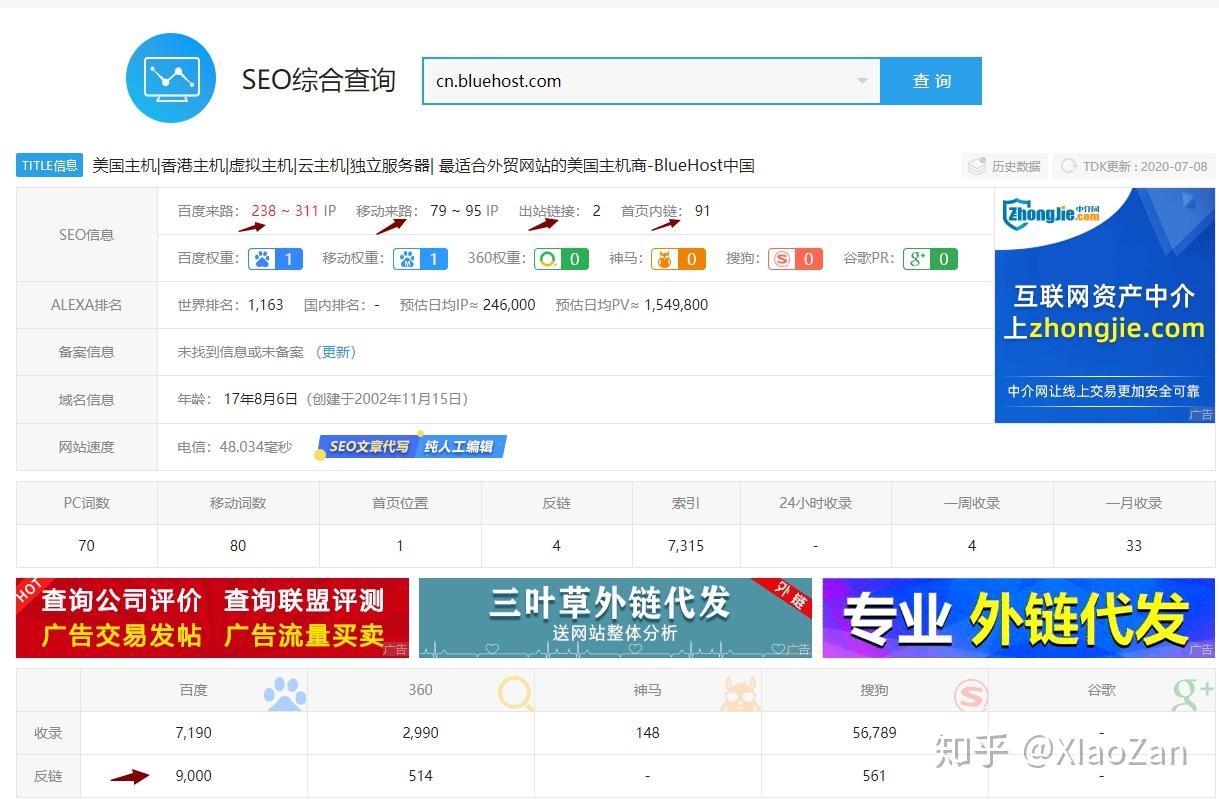Click the 网站速度 row label
This screenshot has height=800, width=1219.
[87, 447]
